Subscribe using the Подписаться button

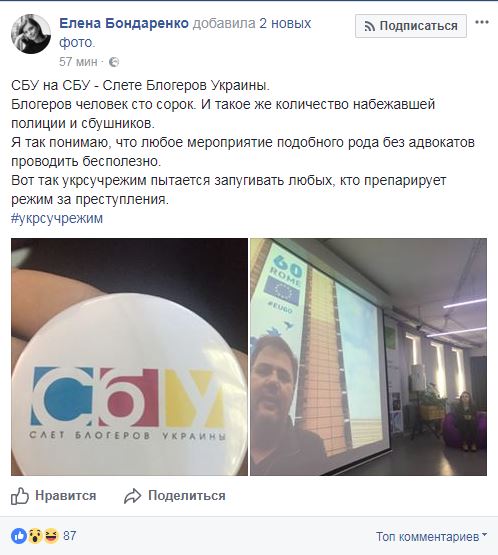(x=411, y=26)
